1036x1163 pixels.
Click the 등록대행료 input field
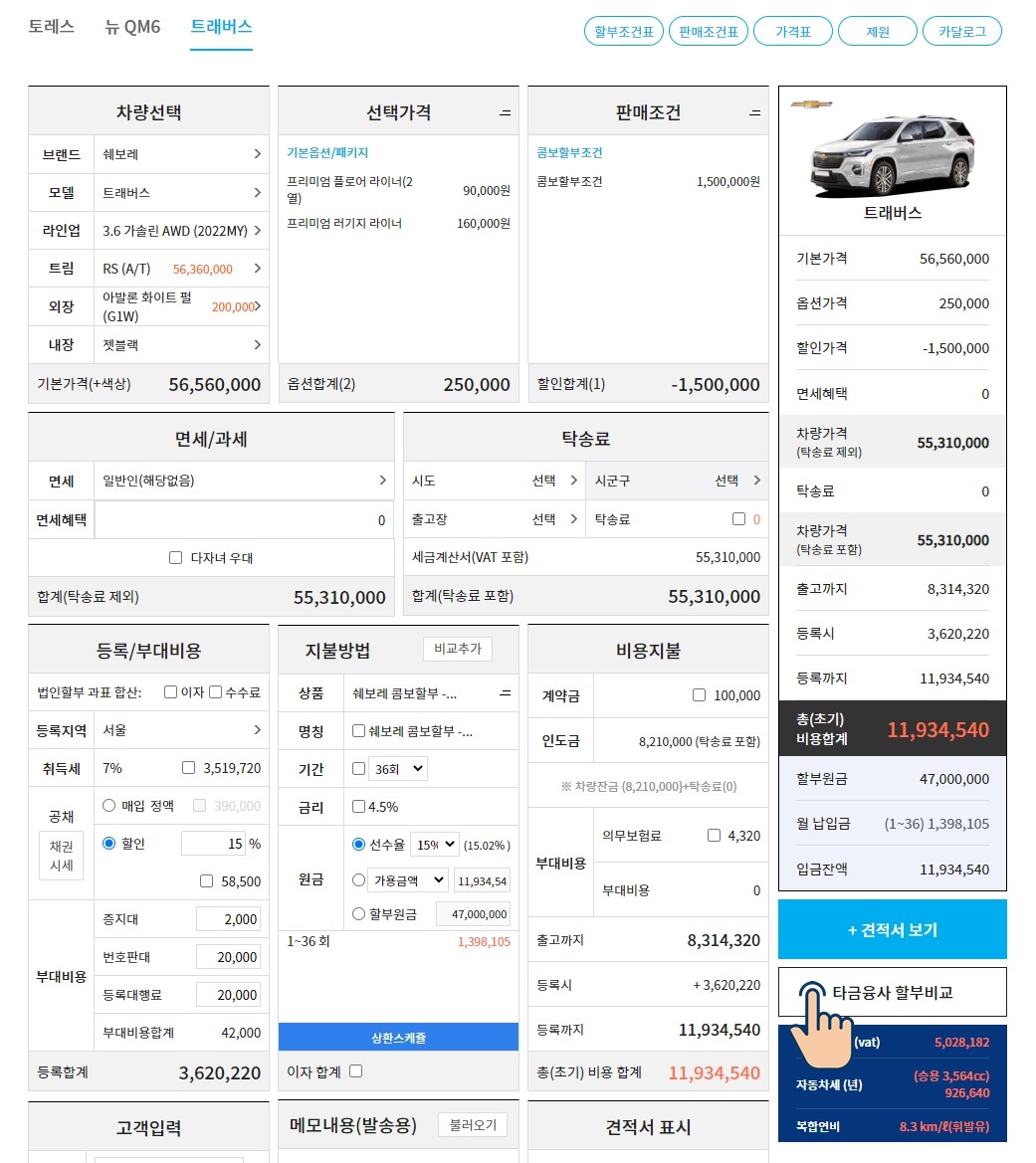click(x=229, y=995)
